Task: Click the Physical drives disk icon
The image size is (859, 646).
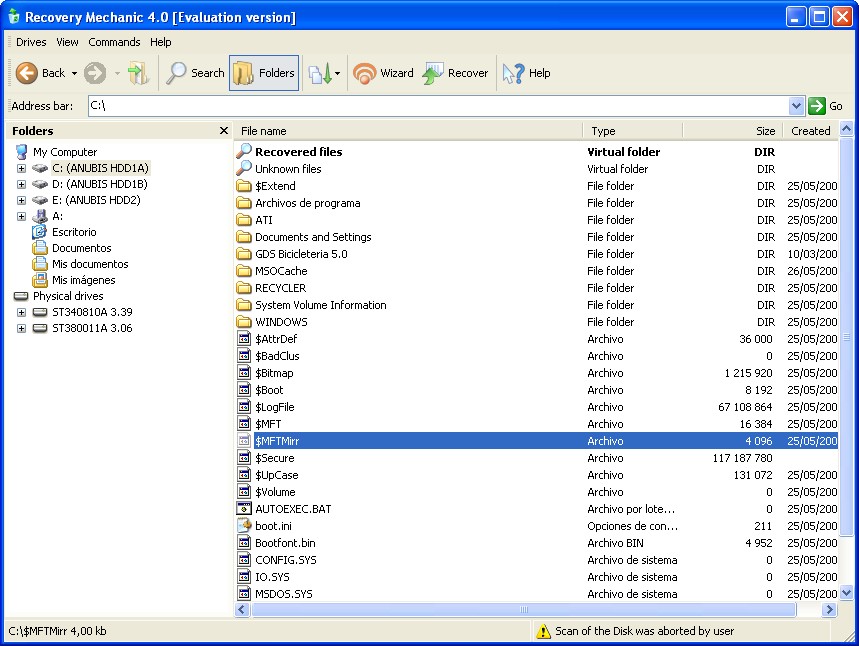Action: [x=21, y=296]
